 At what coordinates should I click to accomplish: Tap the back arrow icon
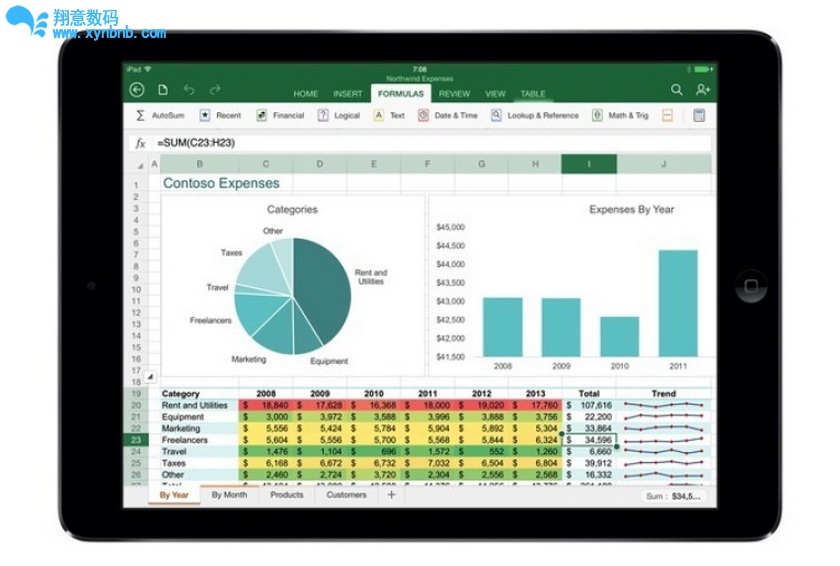(137, 90)
